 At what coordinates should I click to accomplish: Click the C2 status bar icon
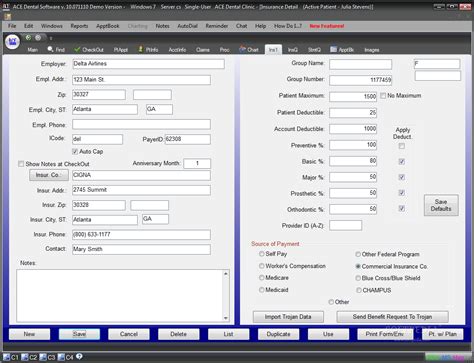click(24, 357)
